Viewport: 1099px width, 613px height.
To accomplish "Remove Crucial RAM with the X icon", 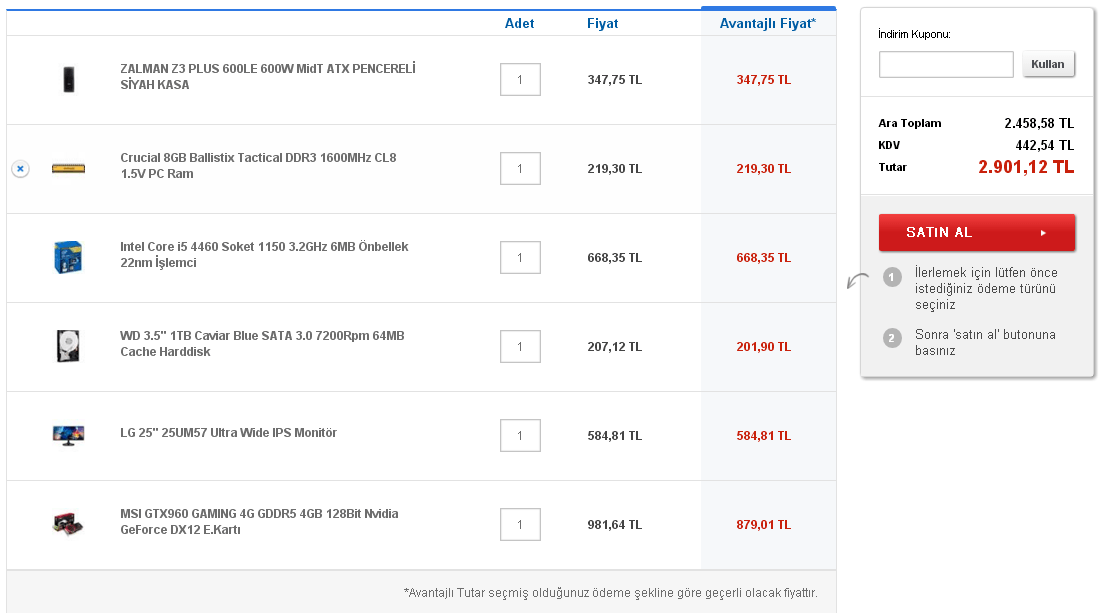I will point(20,169).
